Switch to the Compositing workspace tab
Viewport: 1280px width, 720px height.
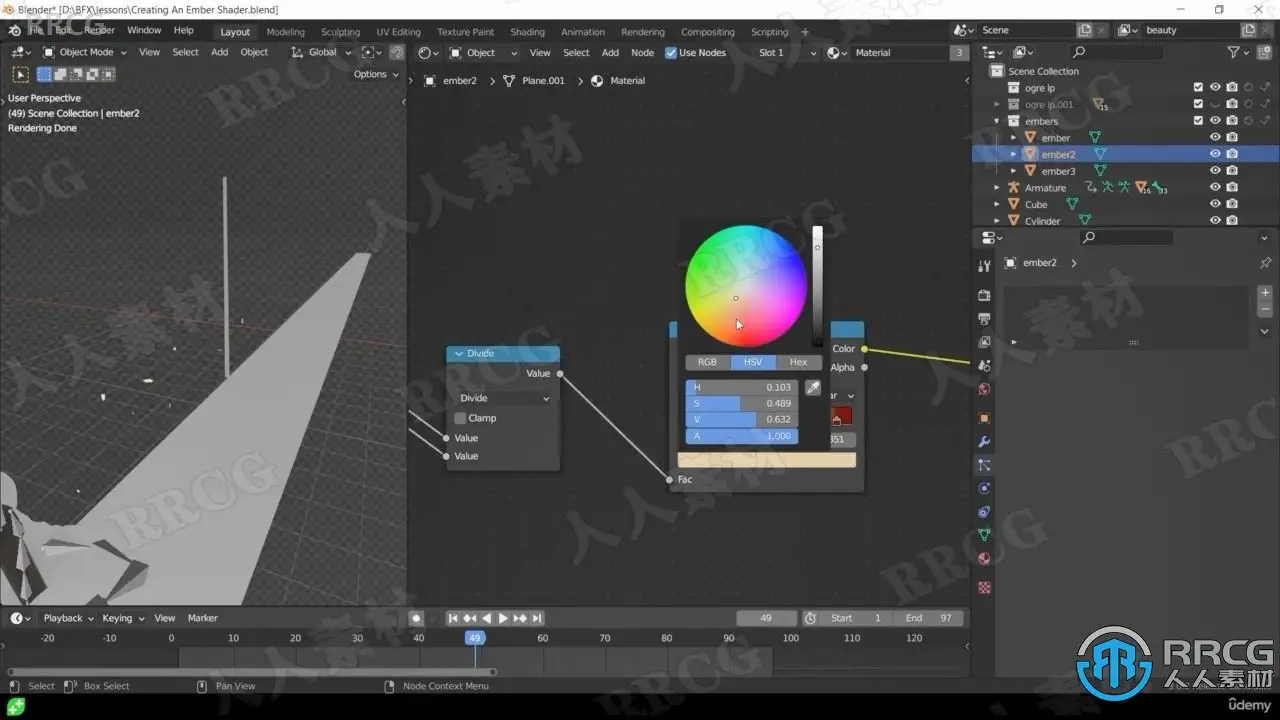tap(708, 32)
